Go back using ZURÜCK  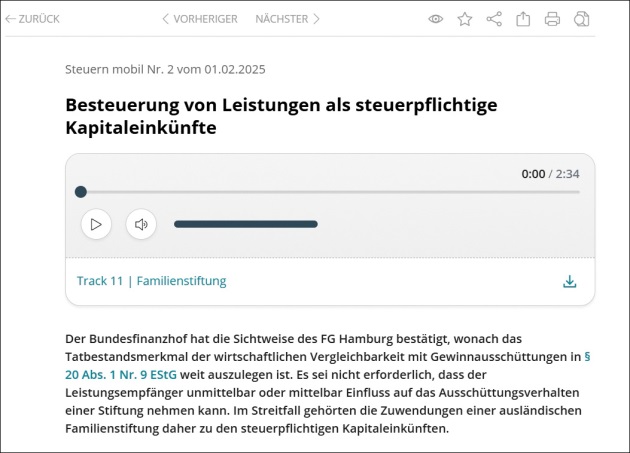coord(39,19)
